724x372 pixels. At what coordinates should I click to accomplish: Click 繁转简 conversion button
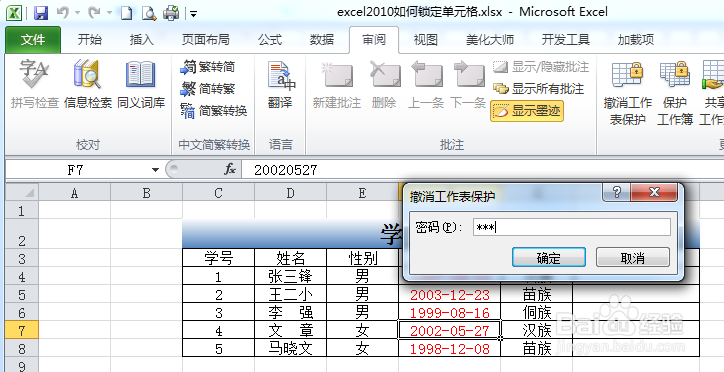[x=208, y=67]
